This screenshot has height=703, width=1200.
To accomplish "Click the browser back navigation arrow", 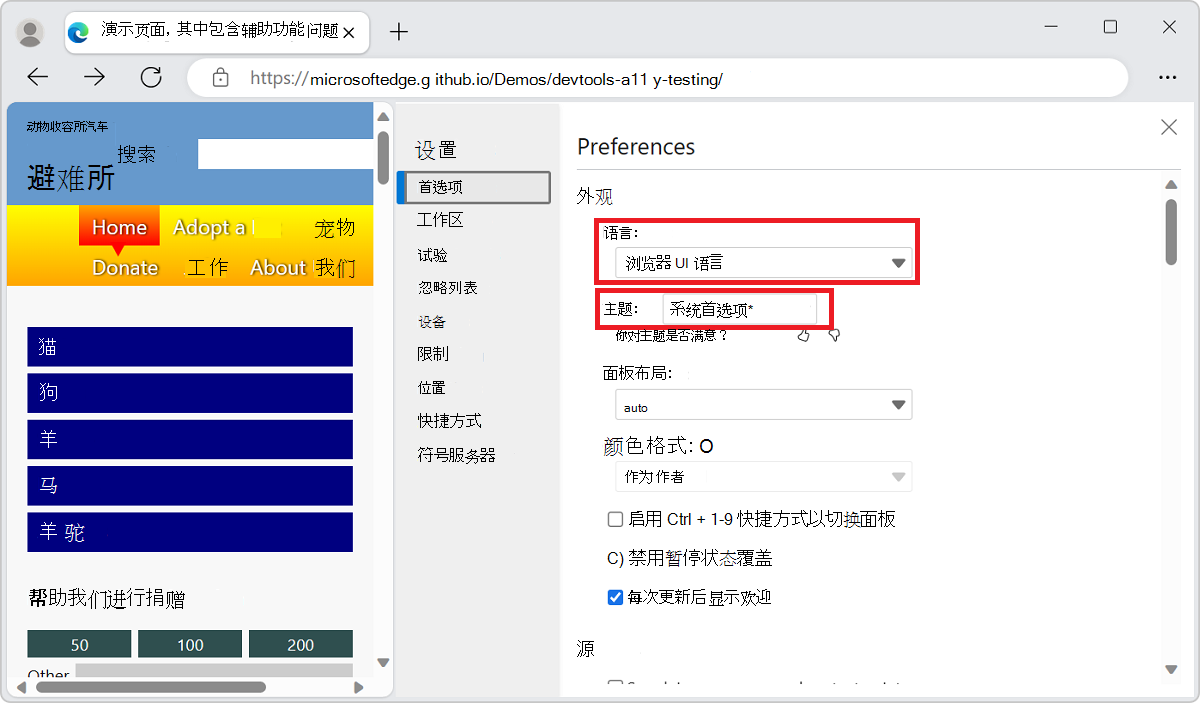I will 37,77.
